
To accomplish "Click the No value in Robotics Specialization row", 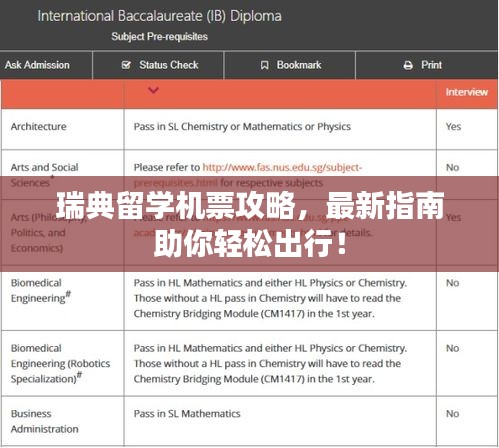I will pos(453,348).
